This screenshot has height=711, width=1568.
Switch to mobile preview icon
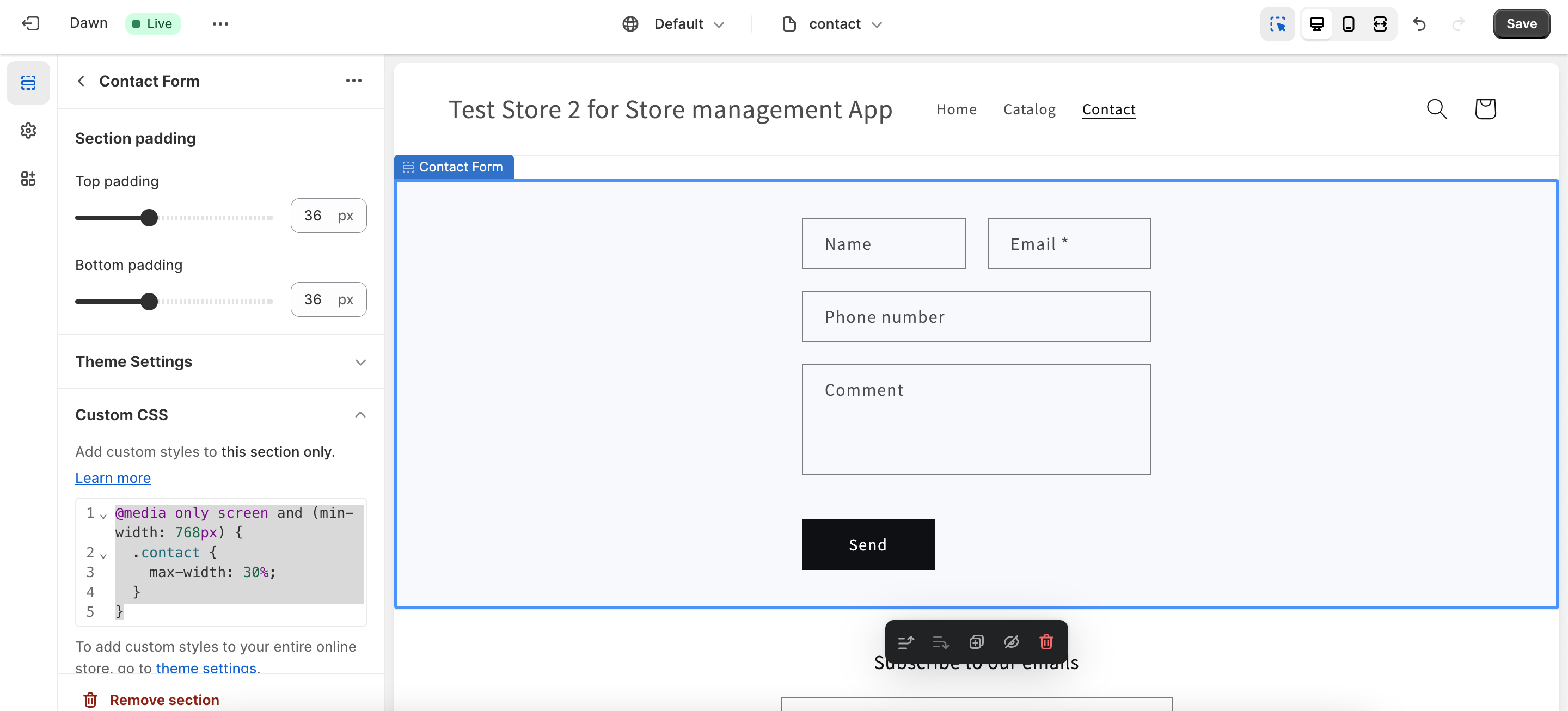click(x=1348, y=24)
